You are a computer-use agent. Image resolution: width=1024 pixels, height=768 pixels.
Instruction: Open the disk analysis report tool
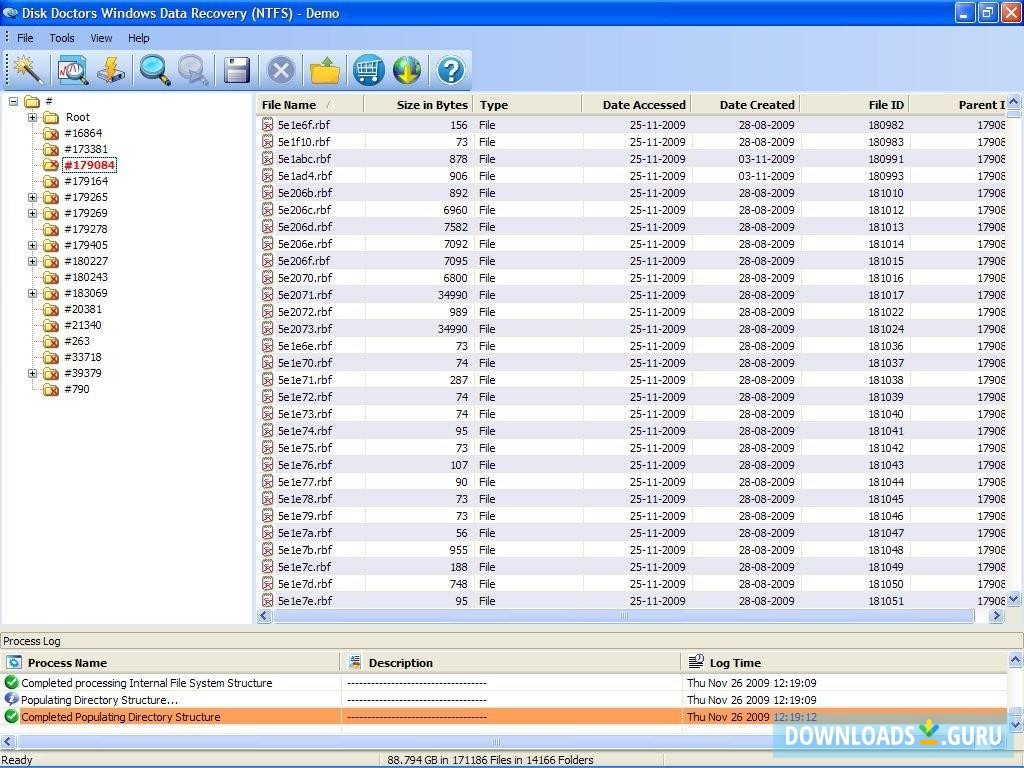[70, 70]
